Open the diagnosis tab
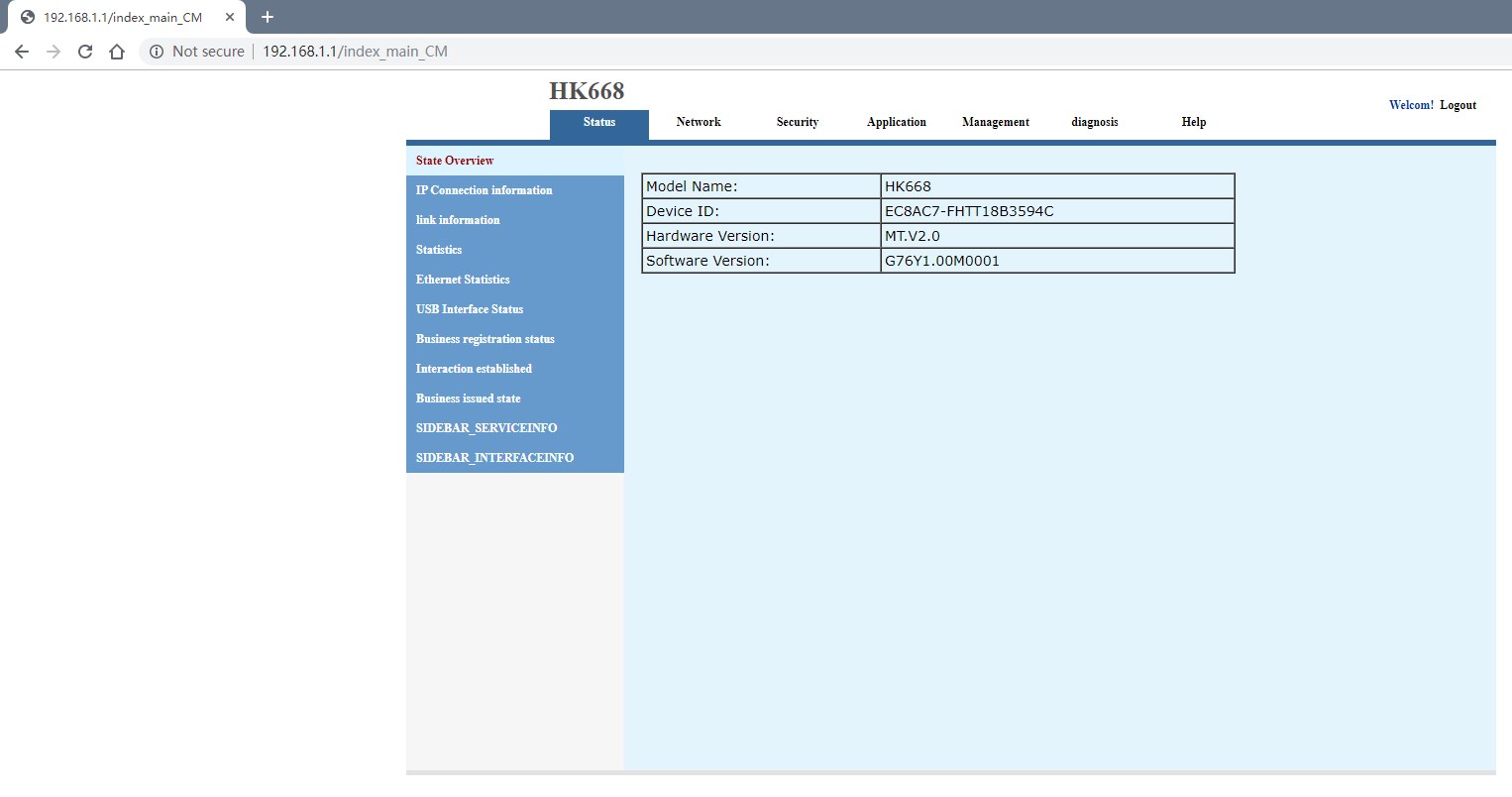The image size is (1512, 797). point(1095,122)
